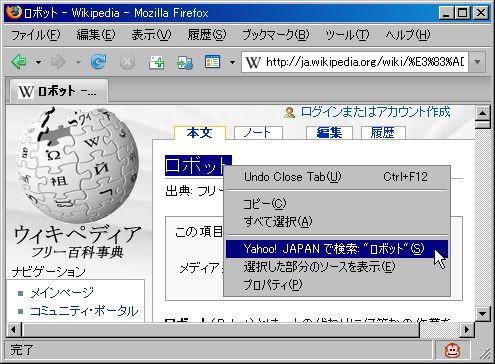The width and height of the screenshot is (495, 364).
Task: Open the Forward history dropdown arrow
Action: [78, 62]
